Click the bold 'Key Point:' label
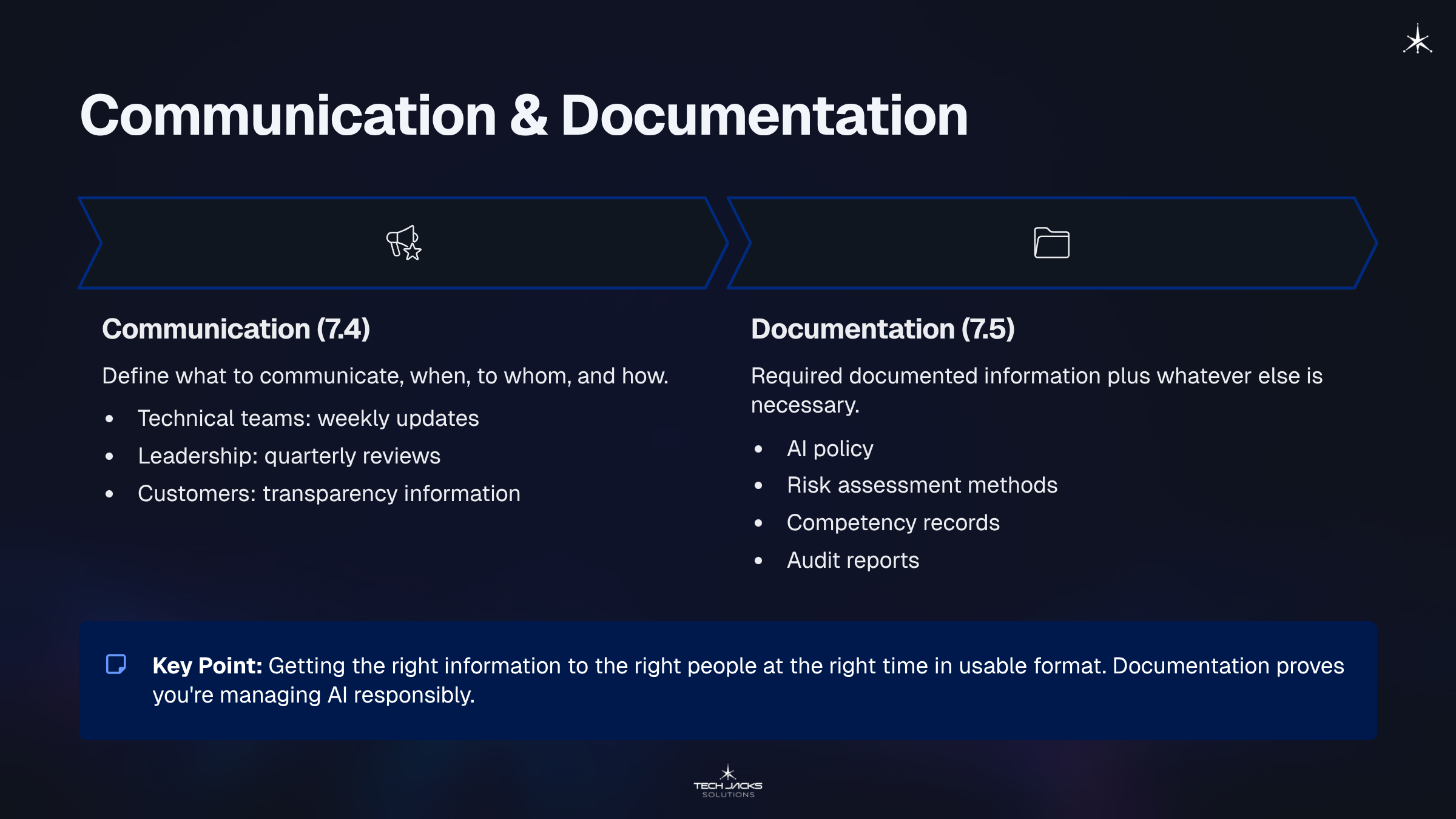 coord(207,666)
